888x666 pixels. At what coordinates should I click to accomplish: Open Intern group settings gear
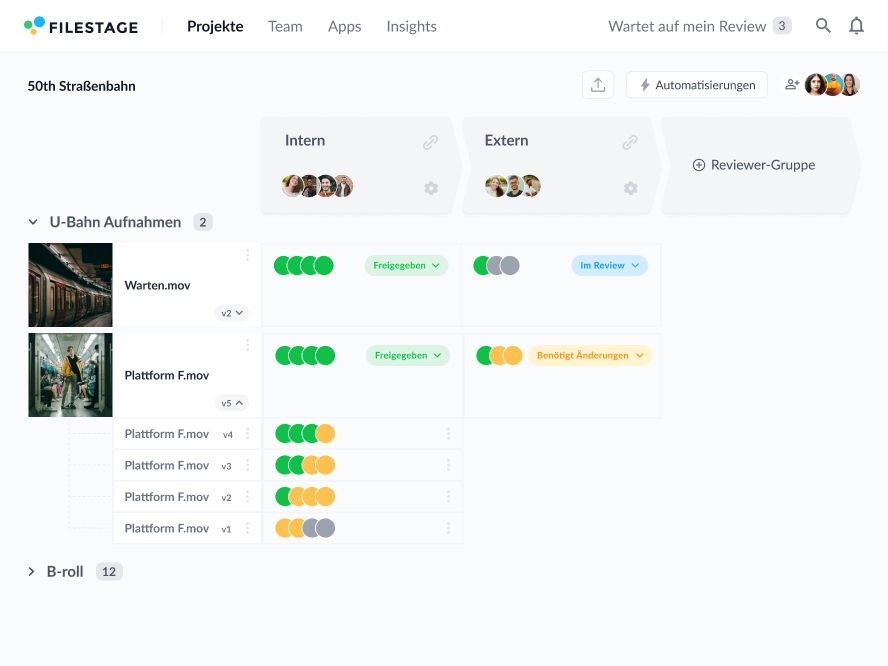(x=431, y=188)
